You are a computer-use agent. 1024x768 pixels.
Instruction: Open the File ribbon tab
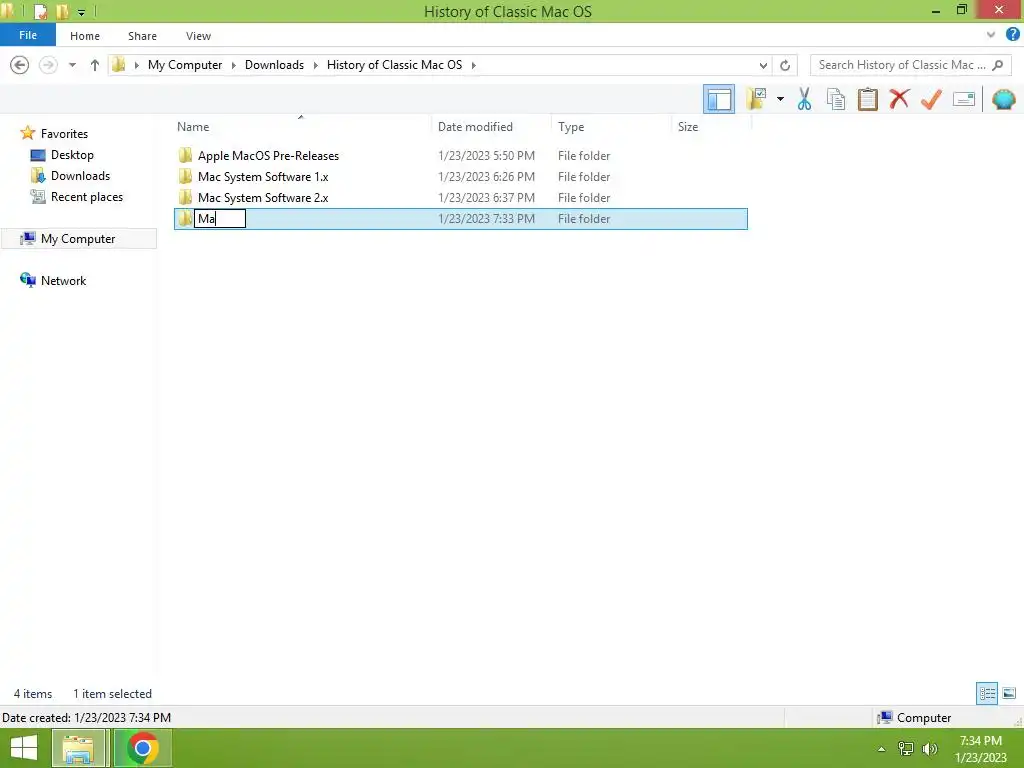[28, 35]
